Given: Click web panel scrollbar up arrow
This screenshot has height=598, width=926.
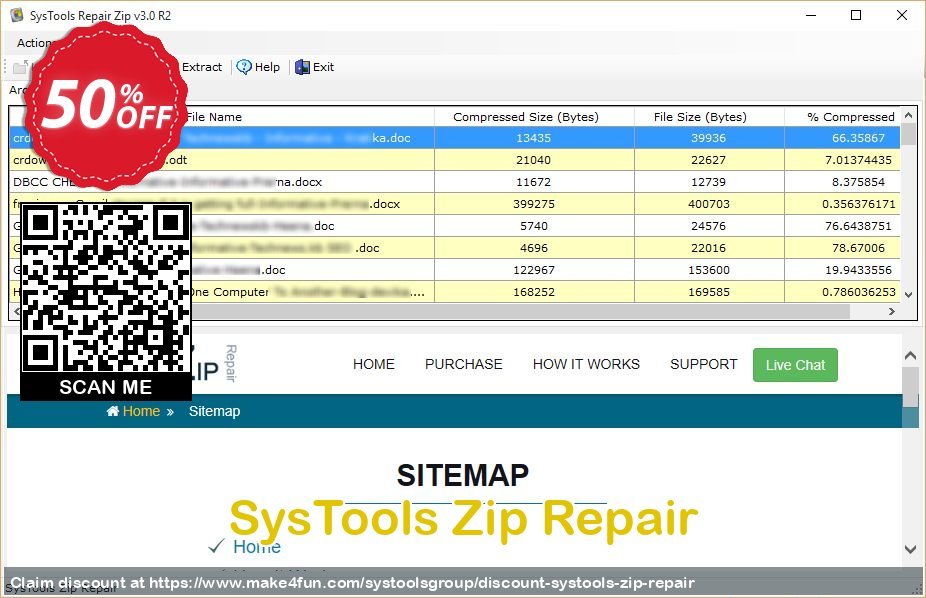Looking at the screenshot, I should click(x=910, y=355).
